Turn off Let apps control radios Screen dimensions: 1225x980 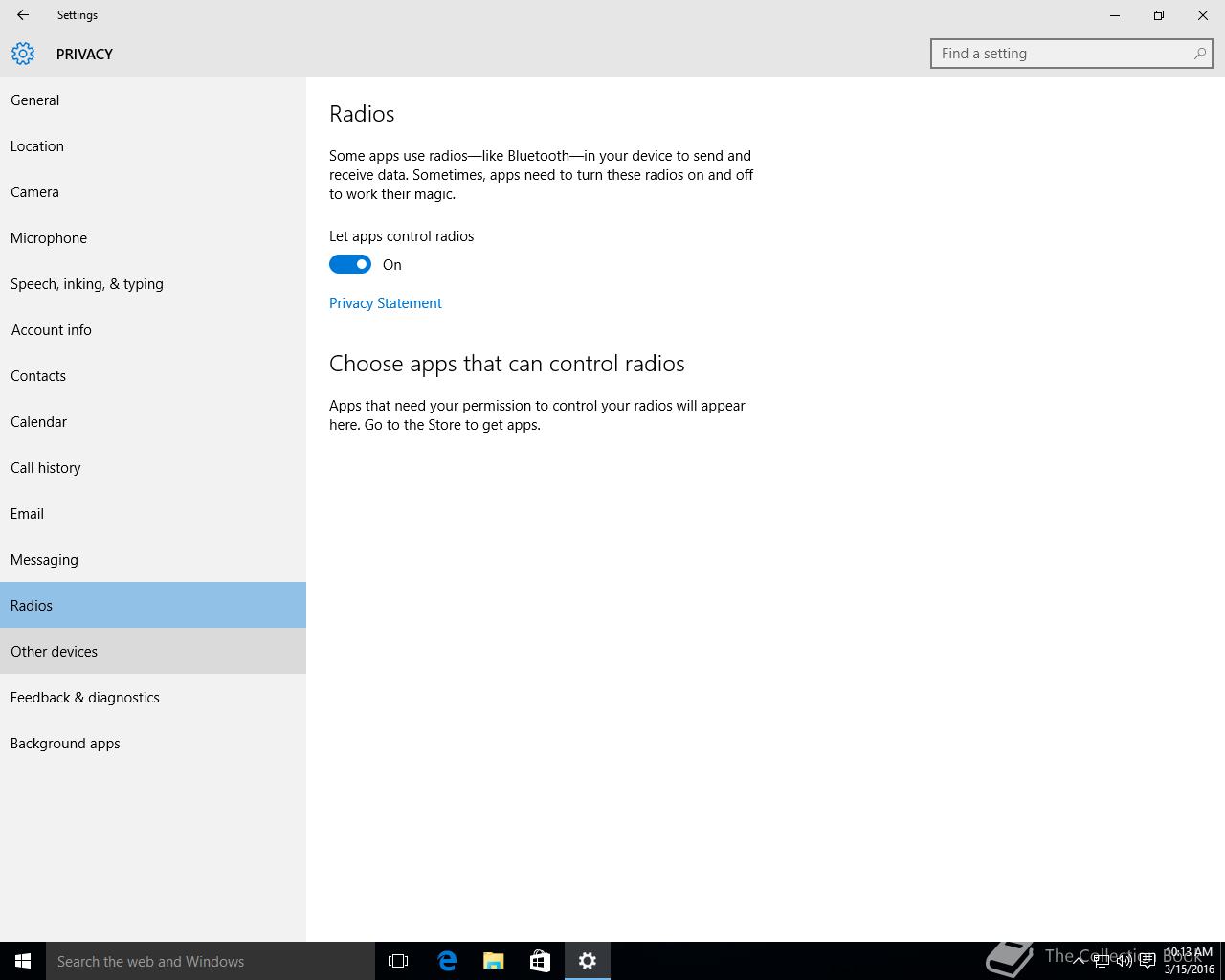tap(350, 264)
